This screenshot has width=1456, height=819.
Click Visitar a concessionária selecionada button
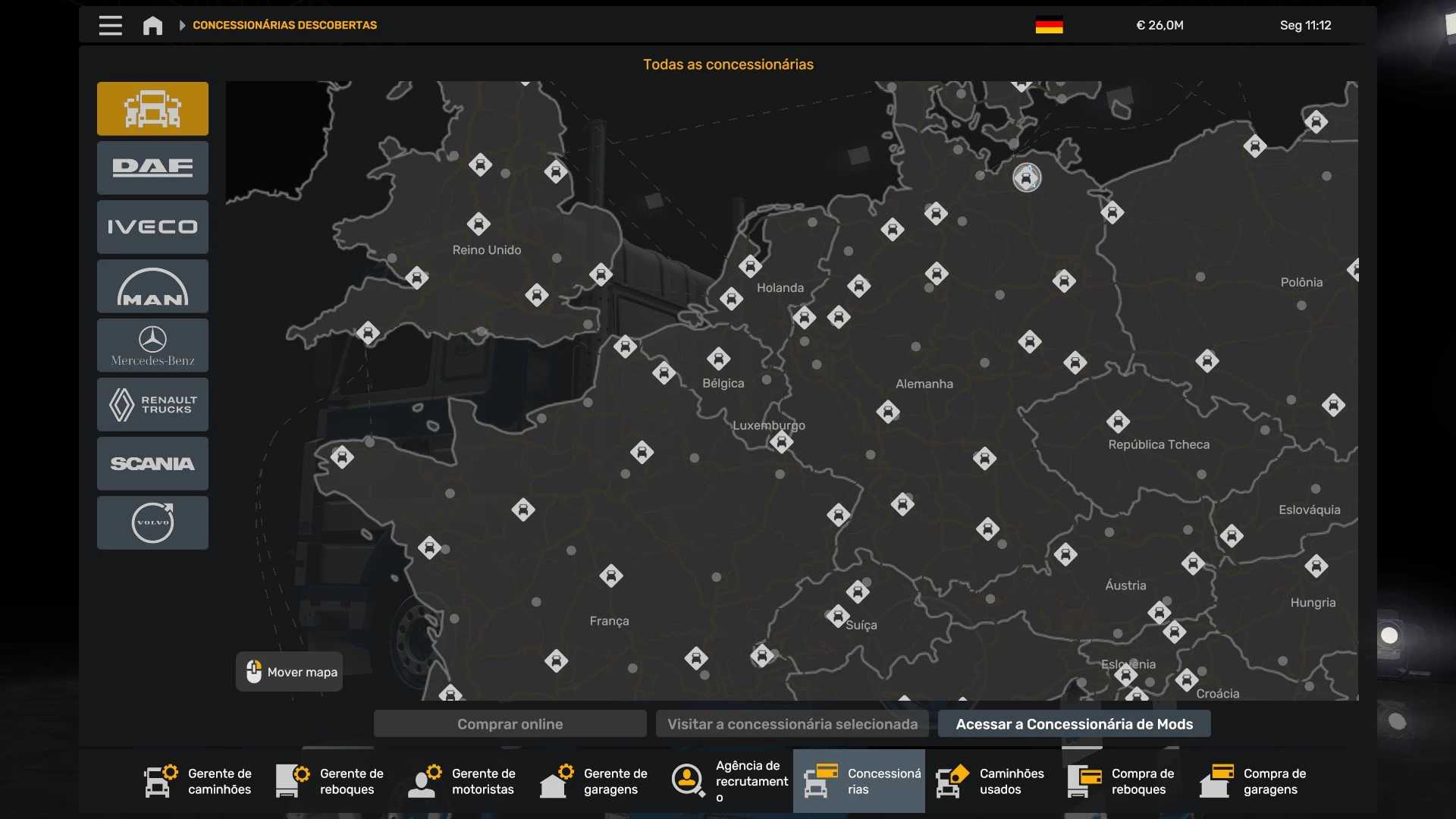click(792, 724)
